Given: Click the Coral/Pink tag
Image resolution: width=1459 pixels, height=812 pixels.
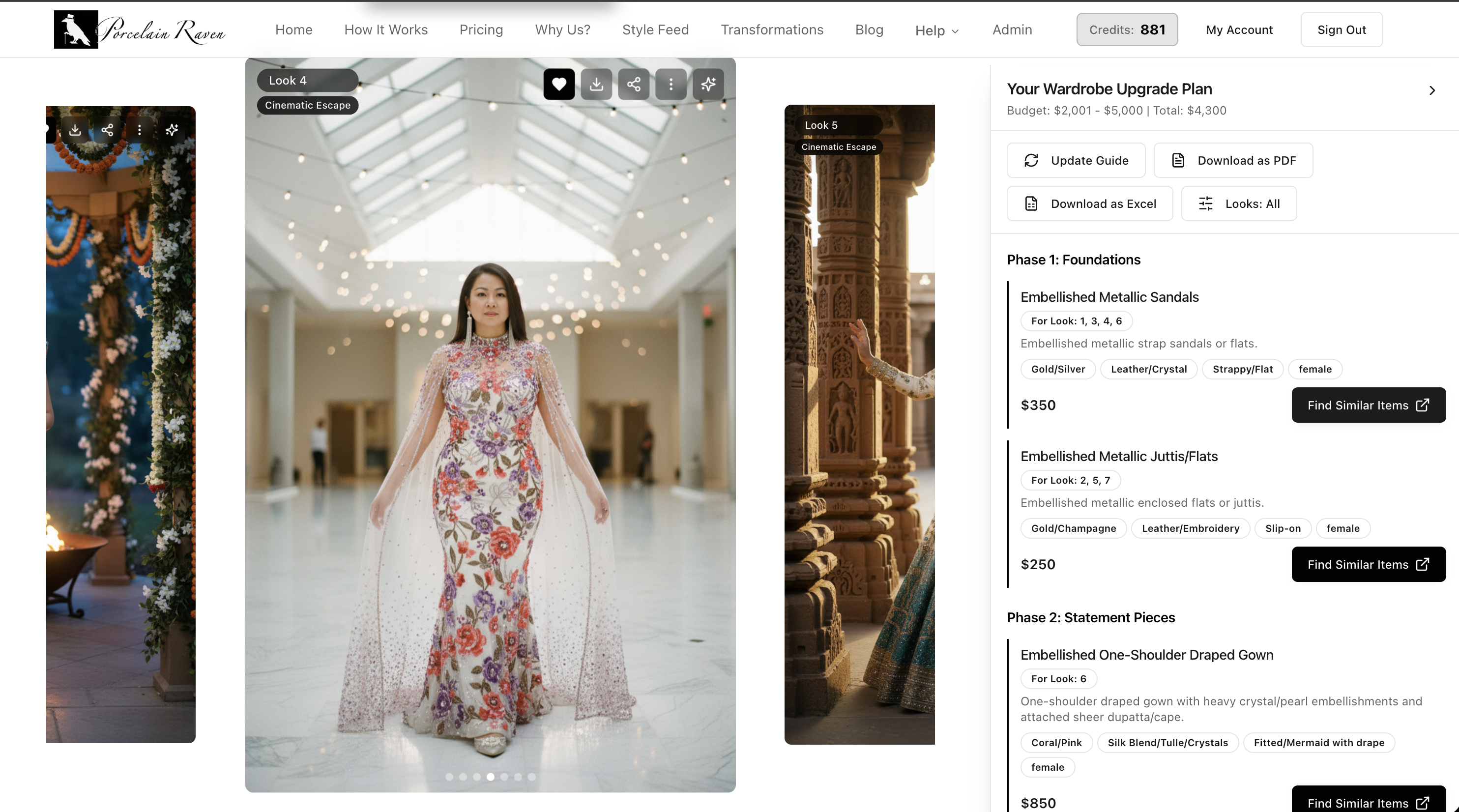Looking at the screenshot, I should tap(1056, 743).
